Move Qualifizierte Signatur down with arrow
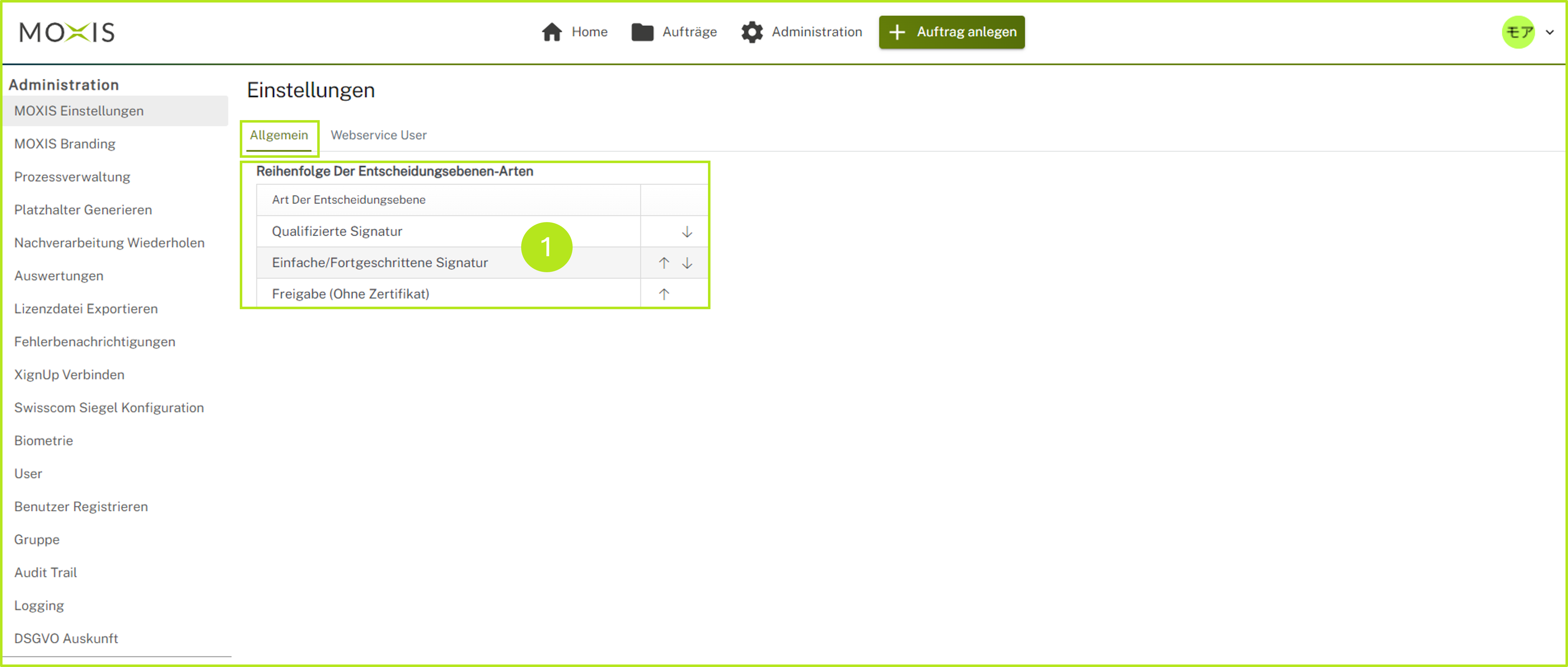This screenshot has height=667, width=1568. tap(687, 231)
